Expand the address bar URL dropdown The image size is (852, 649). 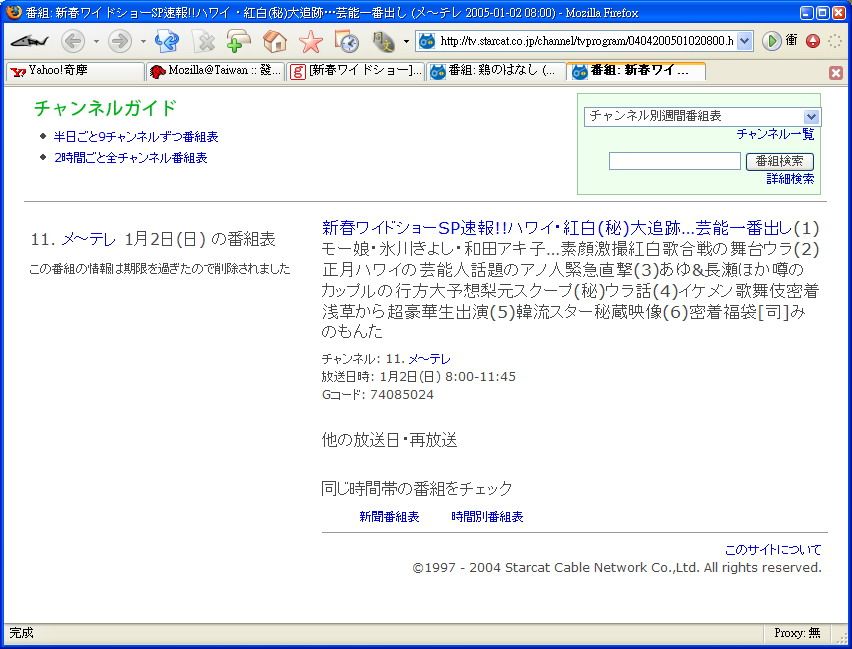click(x=744, y=41)
